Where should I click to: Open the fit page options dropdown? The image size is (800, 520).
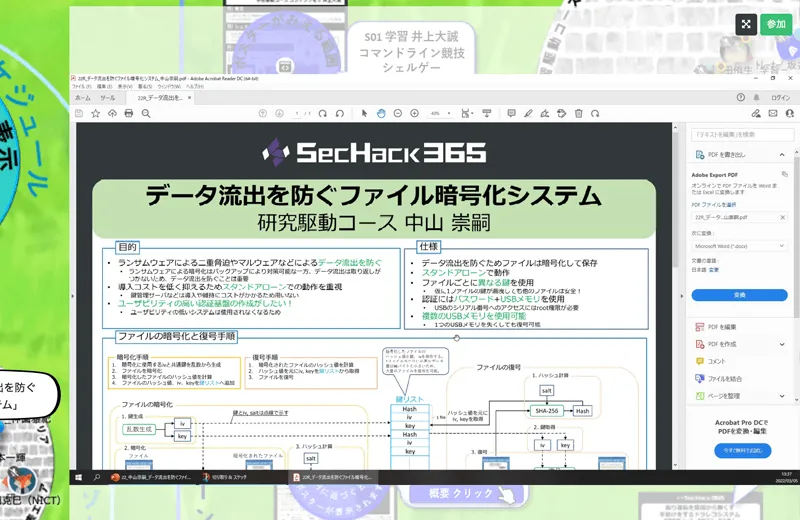point(467,113)
